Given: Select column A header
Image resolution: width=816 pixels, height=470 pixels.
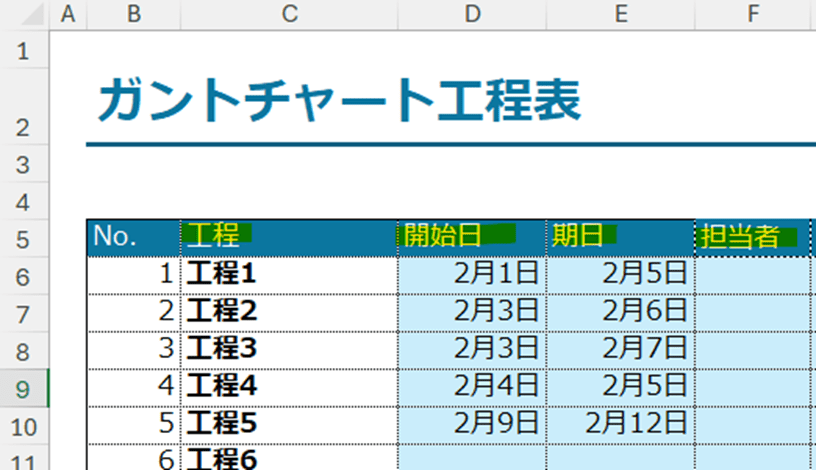Looking at the screenshot, I should [x=68, y=14].
